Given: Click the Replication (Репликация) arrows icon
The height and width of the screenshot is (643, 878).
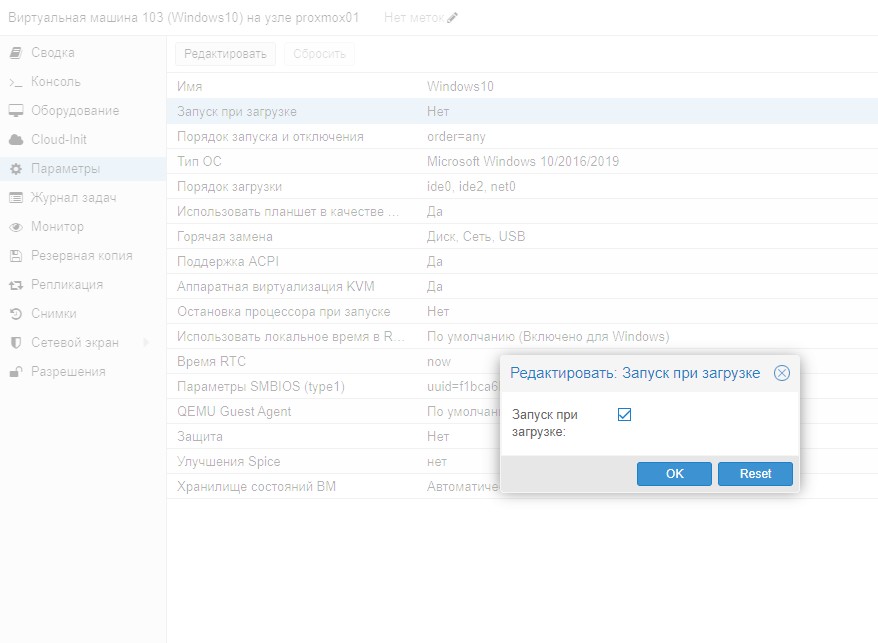Looking at the screenshot, I should tap(16, 285).
